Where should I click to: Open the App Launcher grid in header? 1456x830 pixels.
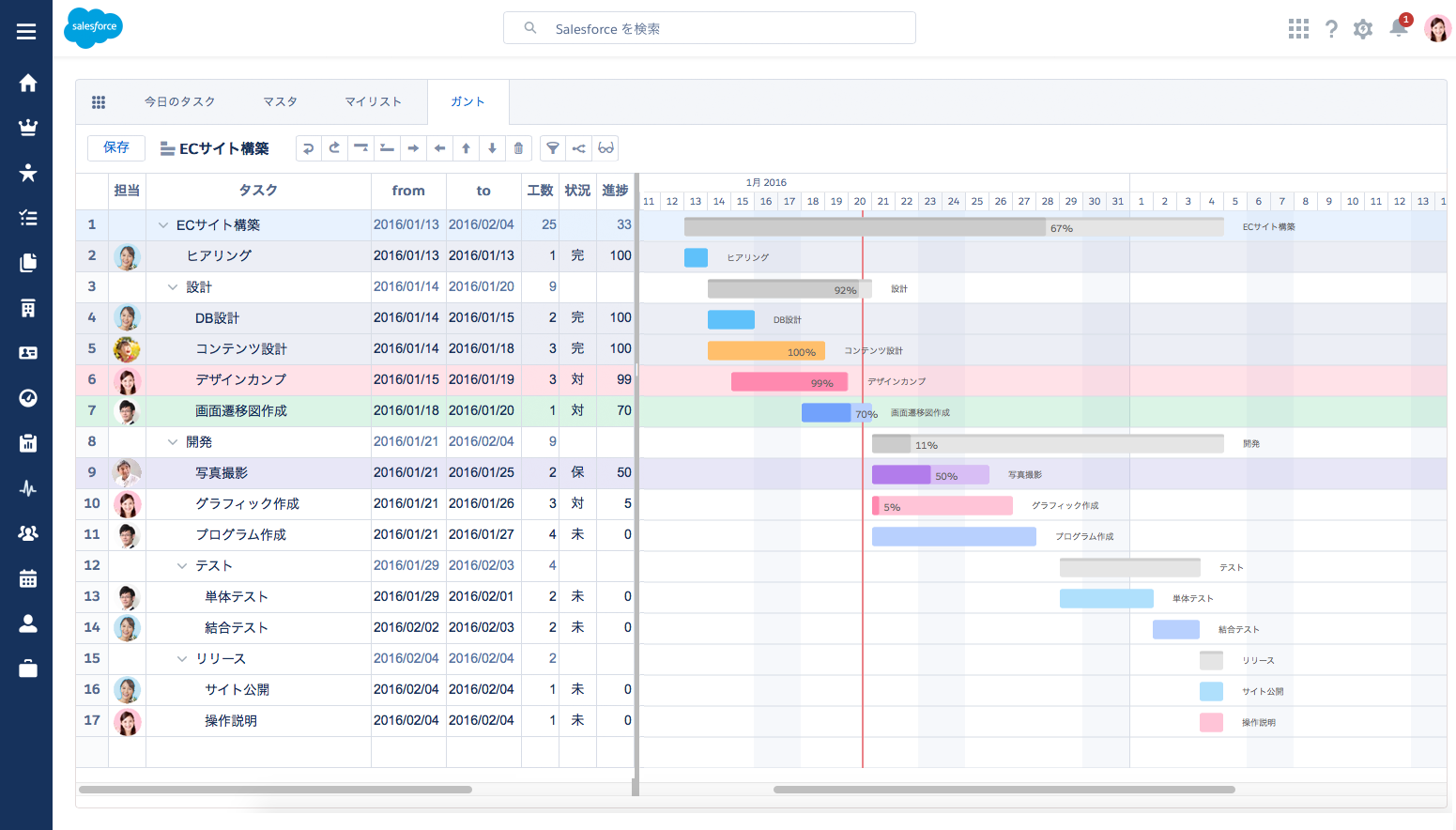pyautogui.click(x=1298, y=29)
